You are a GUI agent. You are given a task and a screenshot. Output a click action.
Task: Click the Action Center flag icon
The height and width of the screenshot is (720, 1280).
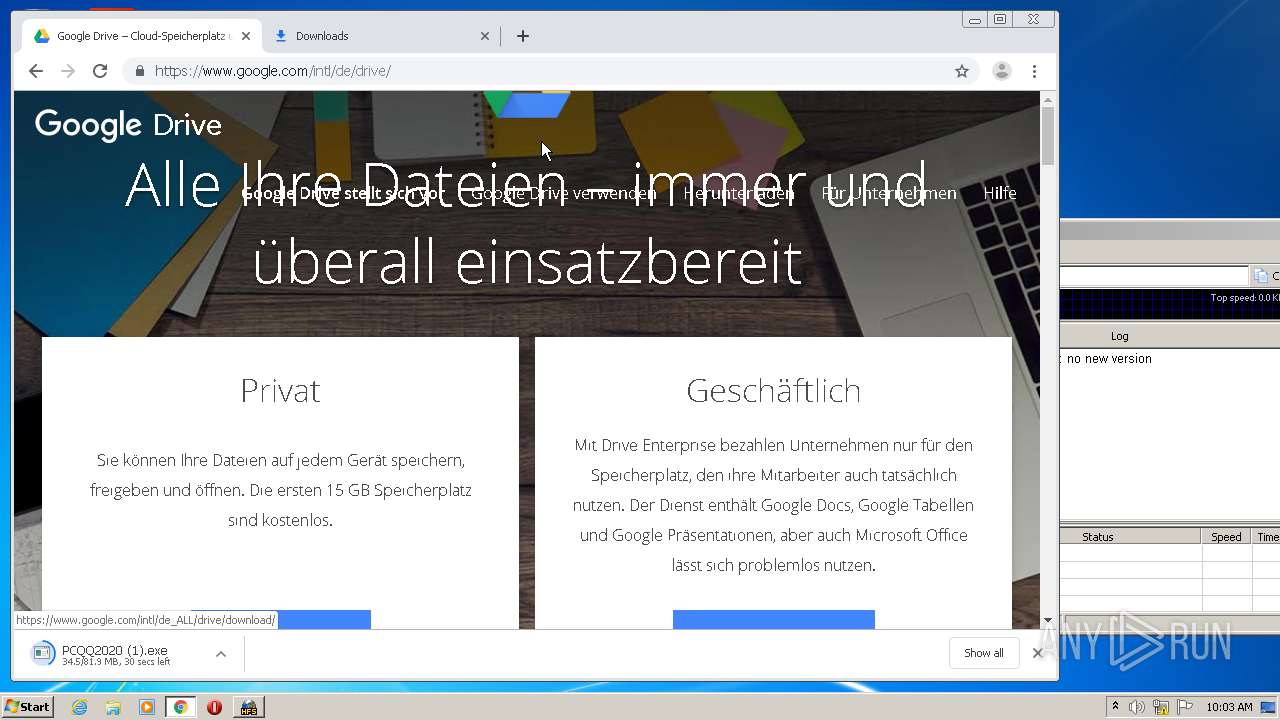point(1184,707)
